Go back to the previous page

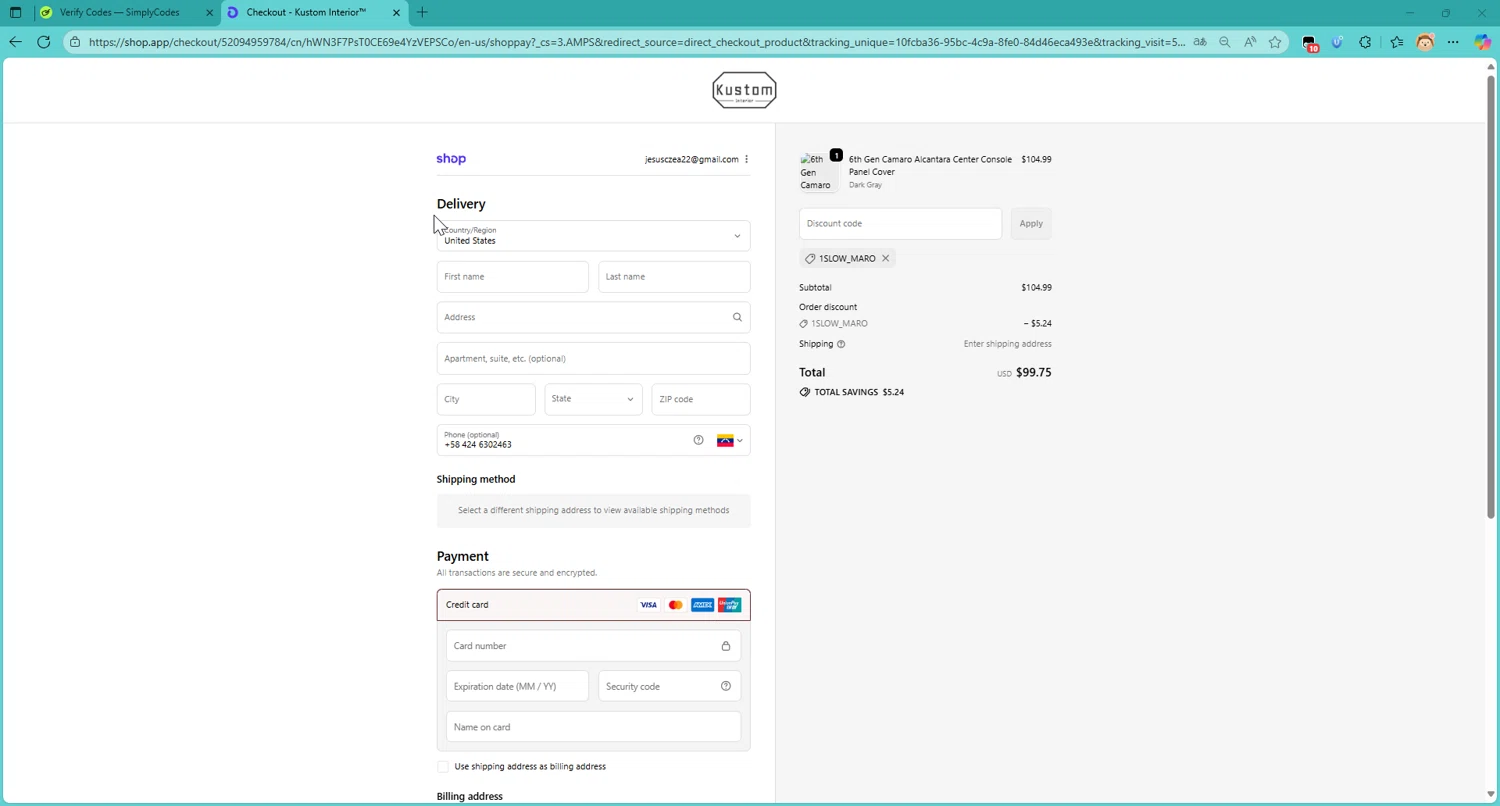coord(15,42)
